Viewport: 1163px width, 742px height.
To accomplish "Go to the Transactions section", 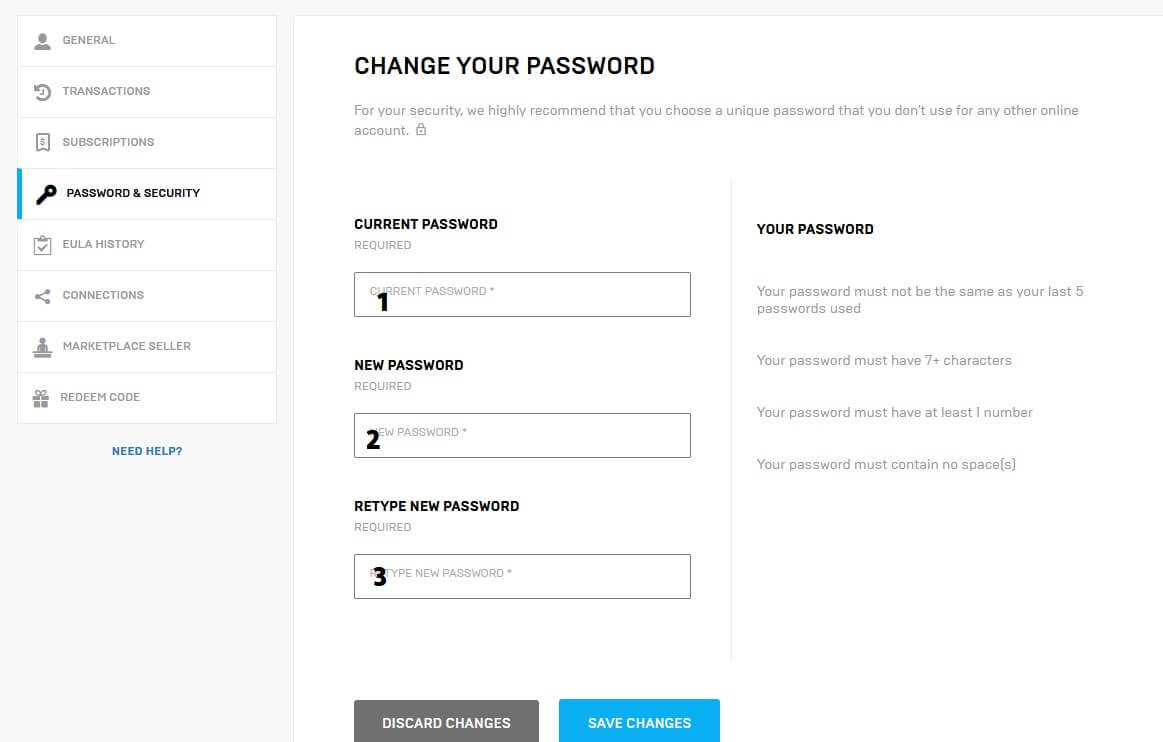I will tap(106, 92).
